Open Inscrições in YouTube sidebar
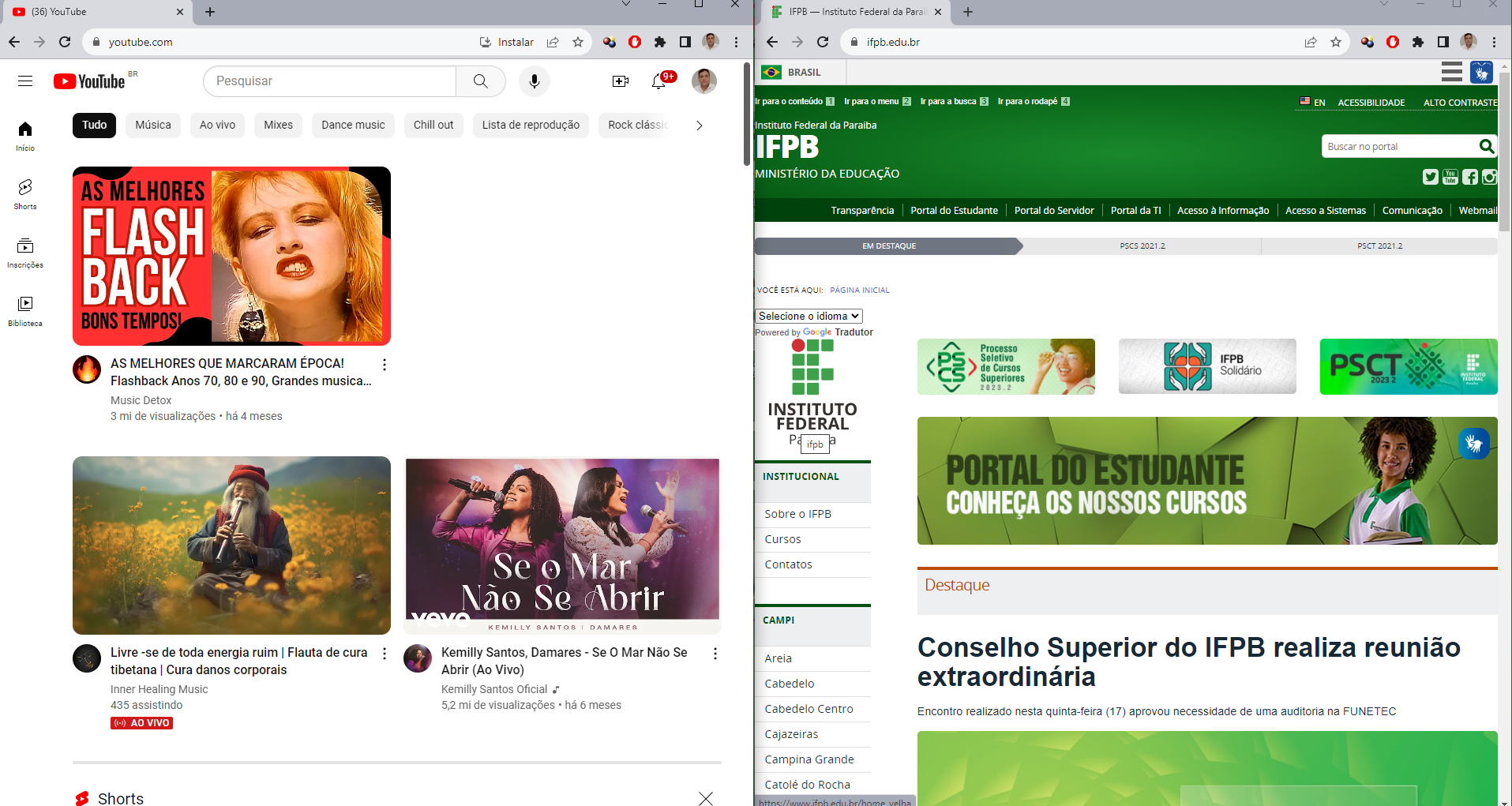 (25, 253)
